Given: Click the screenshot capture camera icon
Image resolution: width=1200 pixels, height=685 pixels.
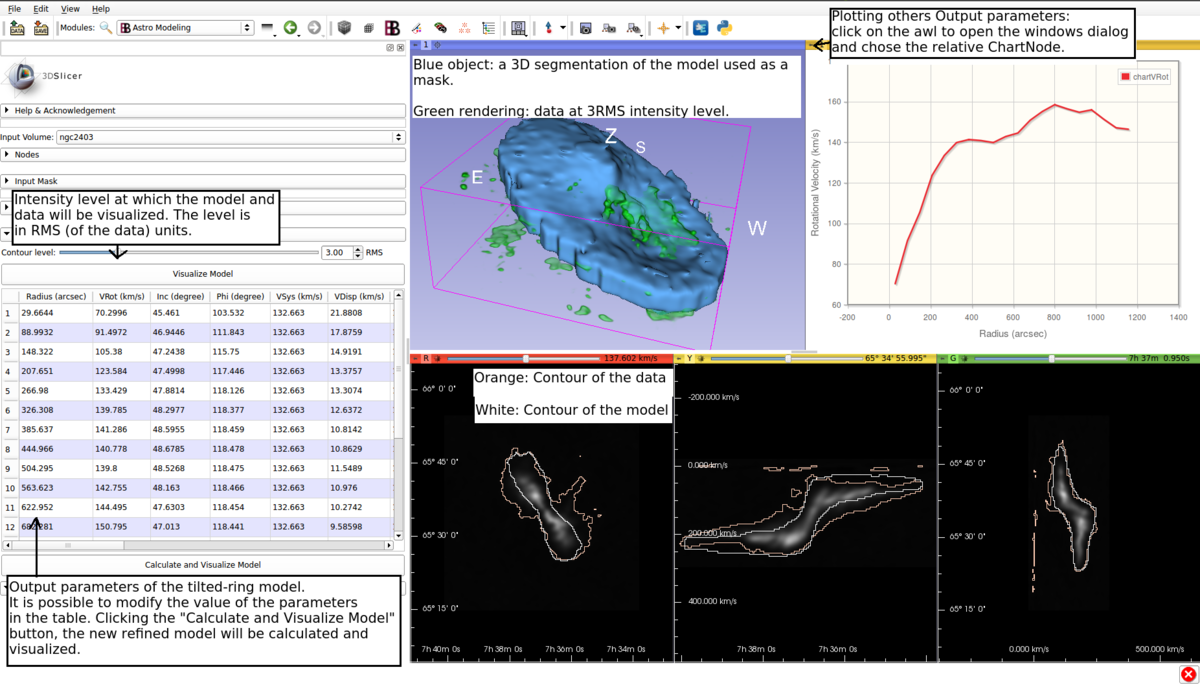Looking at the screenshot, I should 586,28.
